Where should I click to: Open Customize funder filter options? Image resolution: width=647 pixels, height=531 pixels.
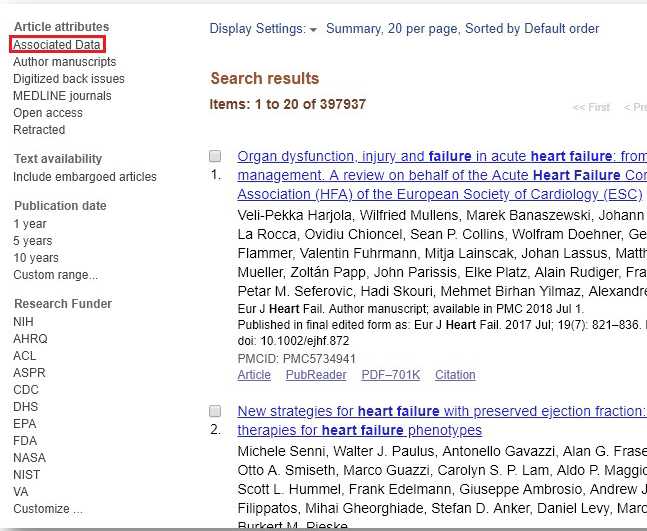pyautogui.click(x=48, y=509)
